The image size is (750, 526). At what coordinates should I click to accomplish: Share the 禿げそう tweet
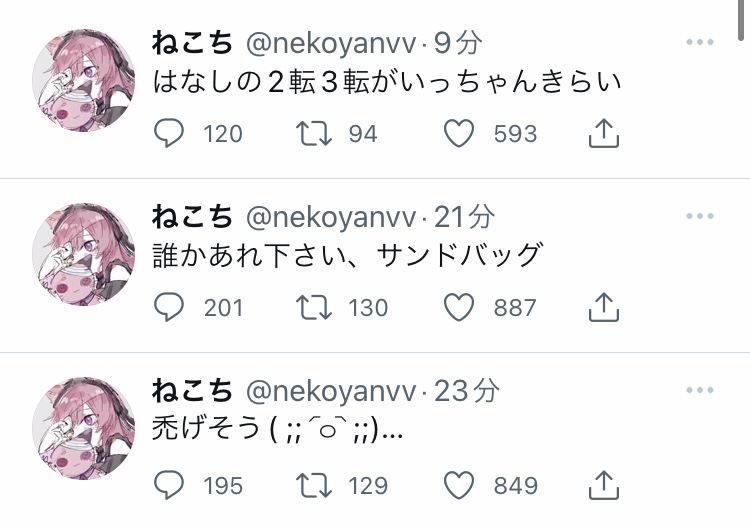[x=603, y=486]
